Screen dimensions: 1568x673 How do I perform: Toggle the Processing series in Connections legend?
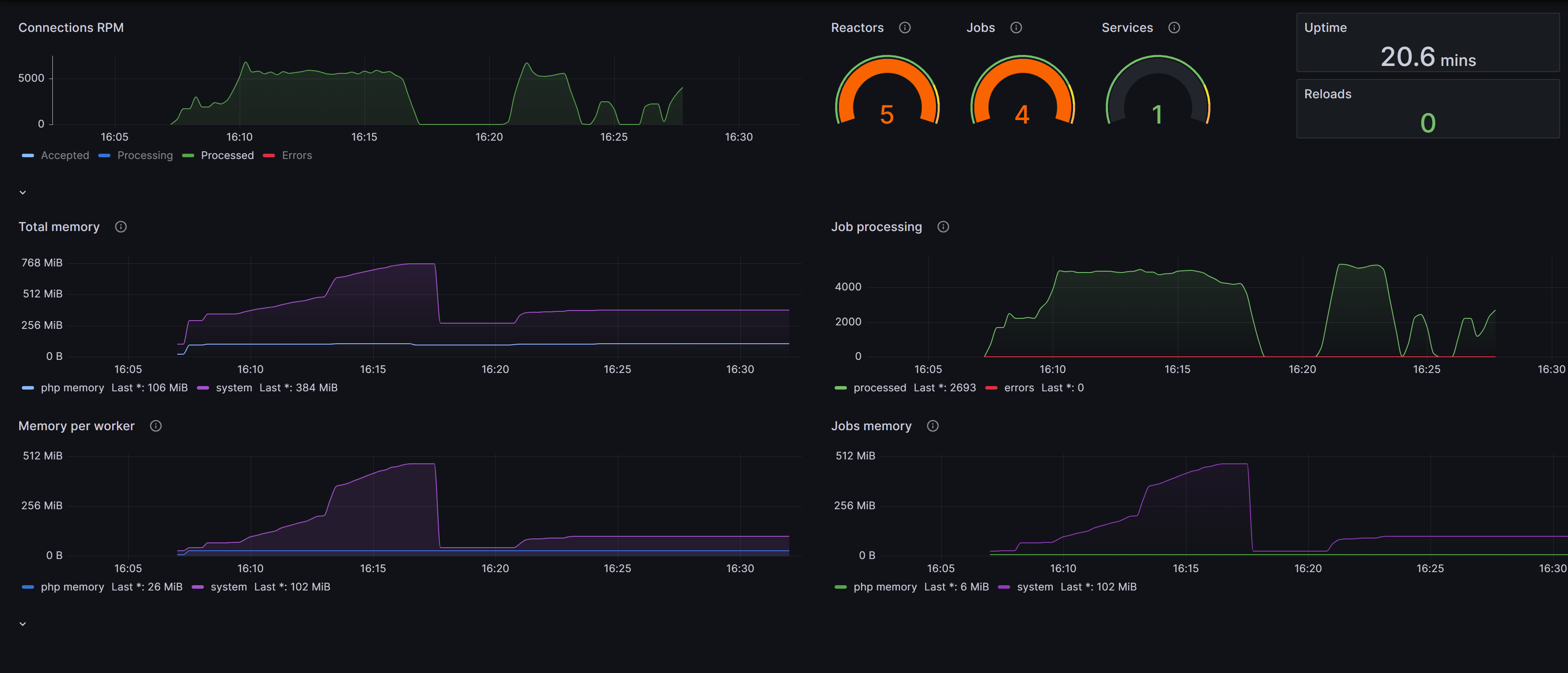(x=145, y=155)
